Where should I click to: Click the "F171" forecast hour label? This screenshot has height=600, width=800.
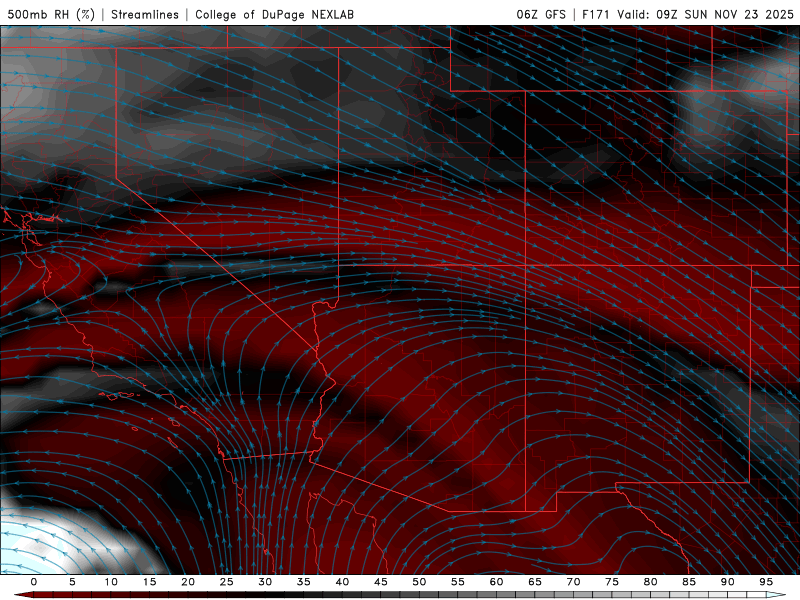point(596,14)
